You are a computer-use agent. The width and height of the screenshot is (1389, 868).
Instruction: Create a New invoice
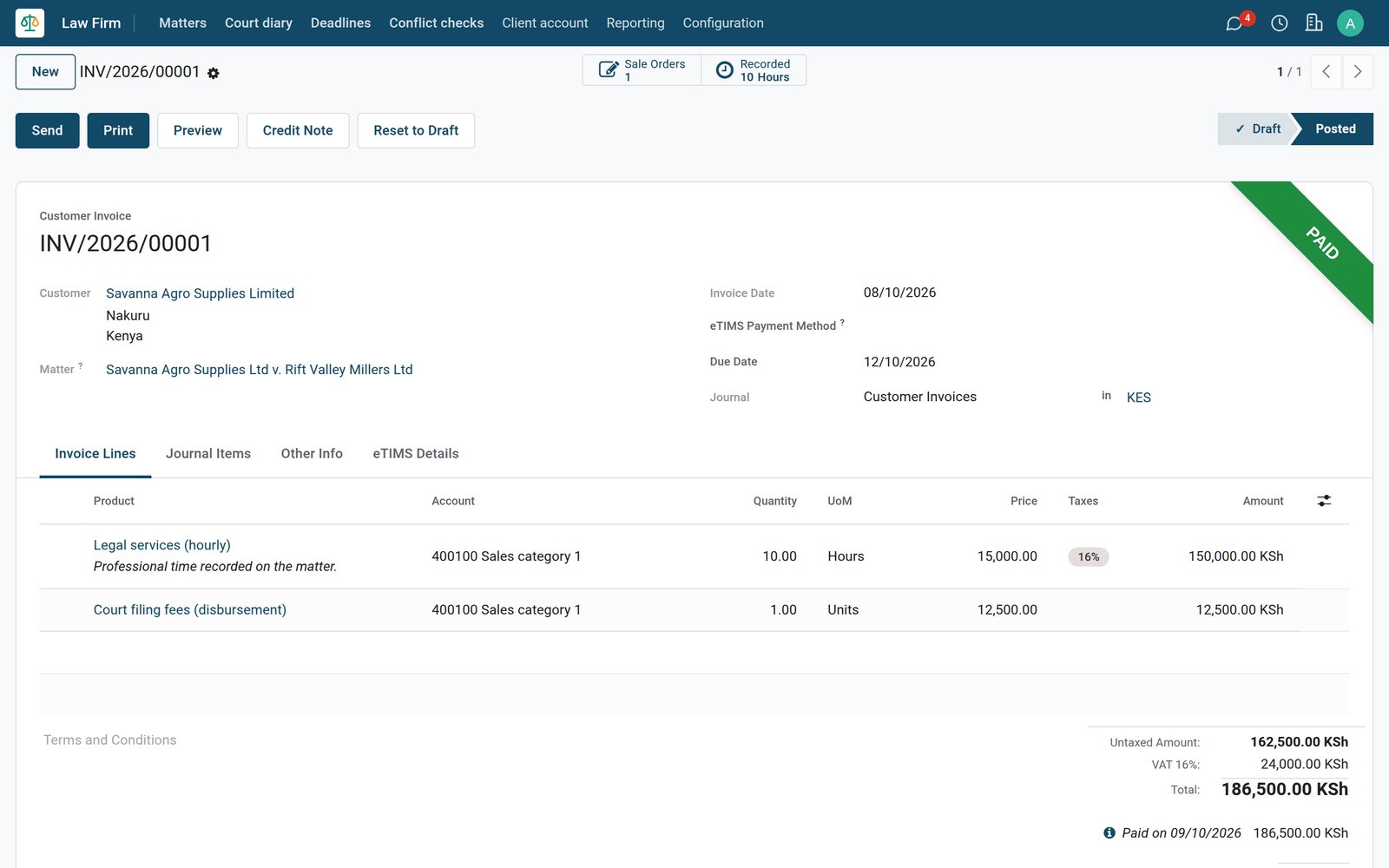point(45,72)
